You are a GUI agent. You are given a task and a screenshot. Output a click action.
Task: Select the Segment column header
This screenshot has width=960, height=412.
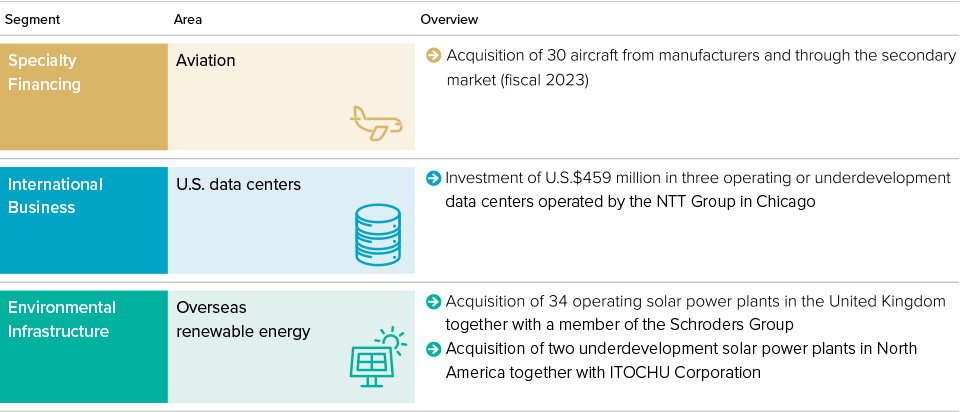(x=32, y=20)
